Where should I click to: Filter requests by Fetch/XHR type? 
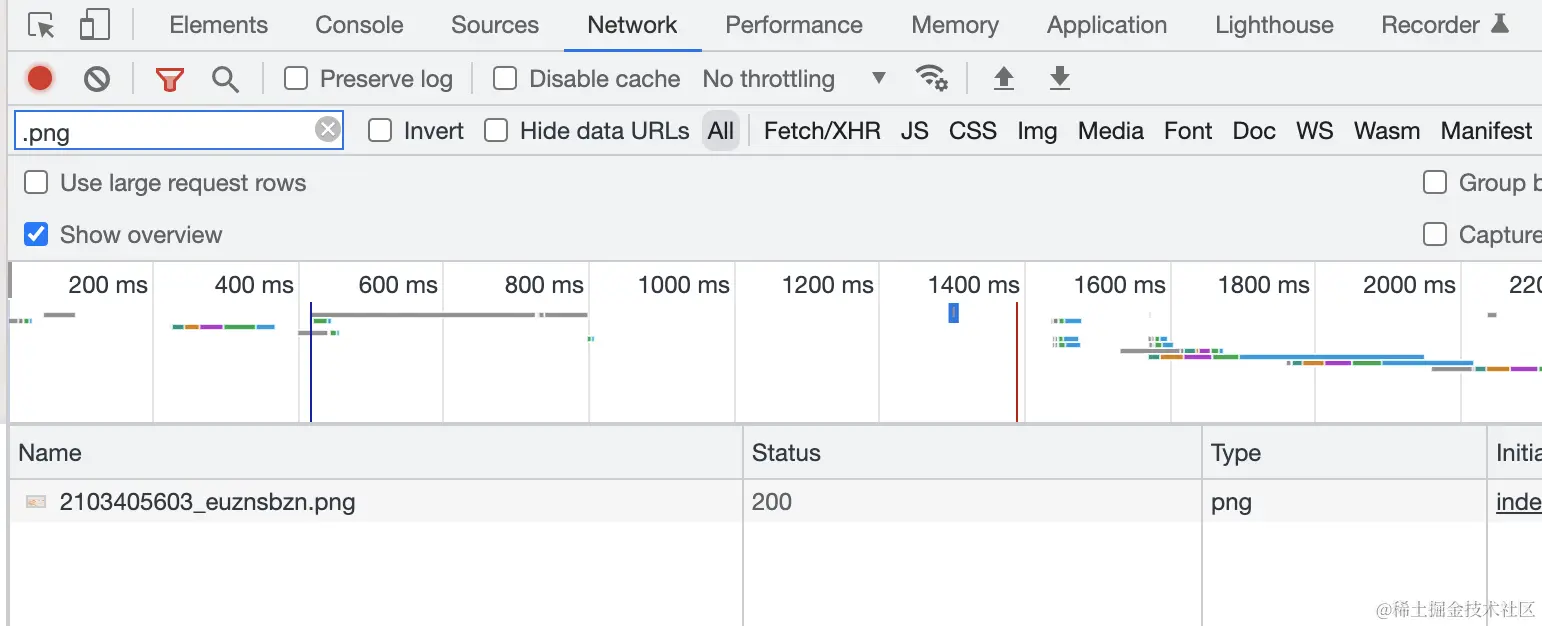[x=822, y=131]
